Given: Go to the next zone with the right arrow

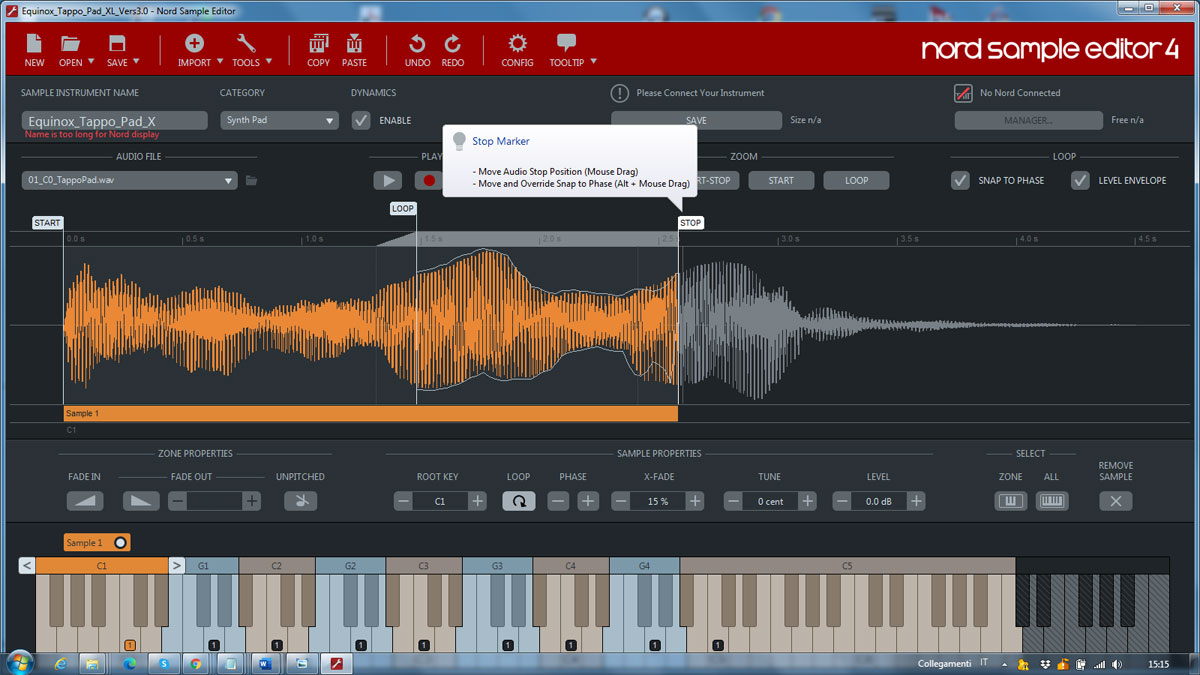Looking at the screenshot, I should click(176, 566).
